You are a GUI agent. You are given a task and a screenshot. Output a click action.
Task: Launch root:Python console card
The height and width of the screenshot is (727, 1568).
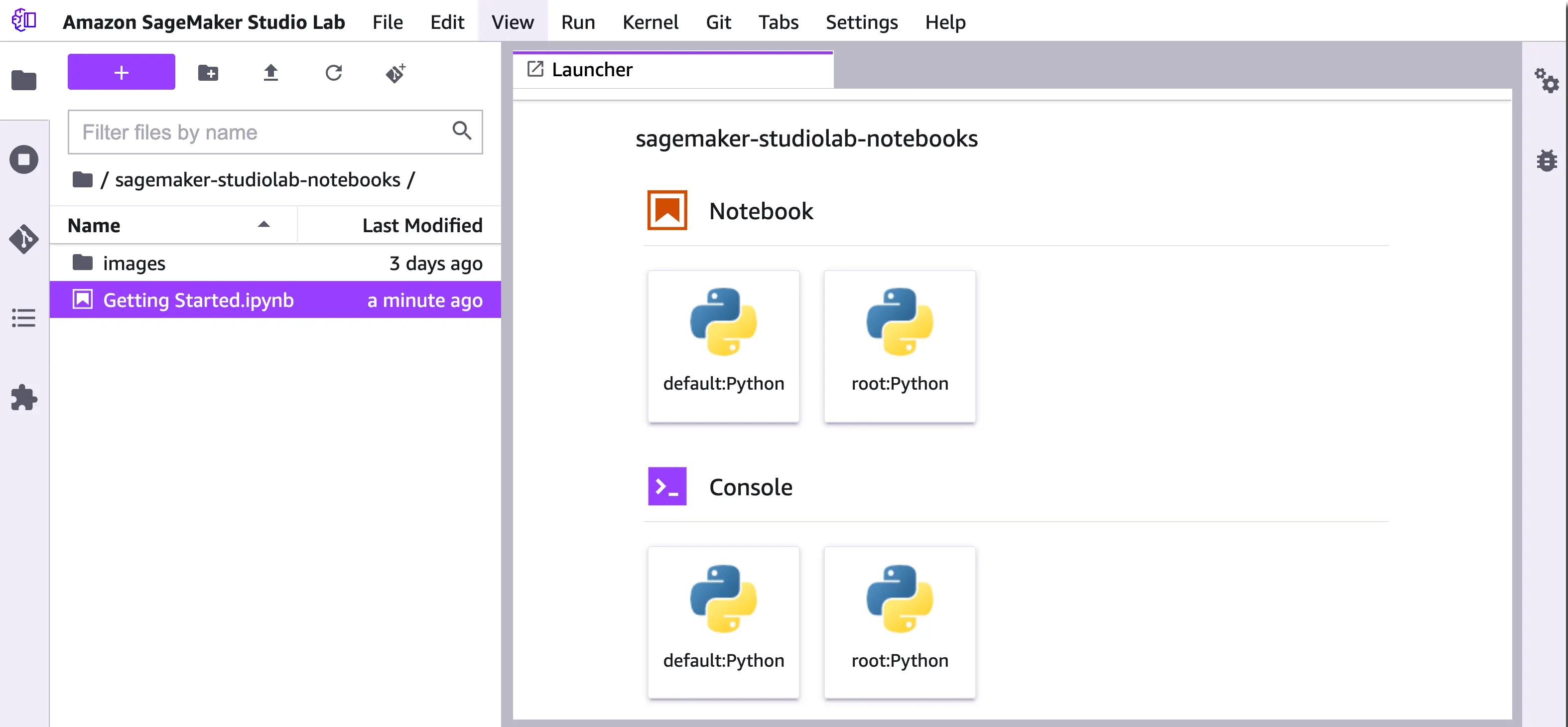point(900,622)
